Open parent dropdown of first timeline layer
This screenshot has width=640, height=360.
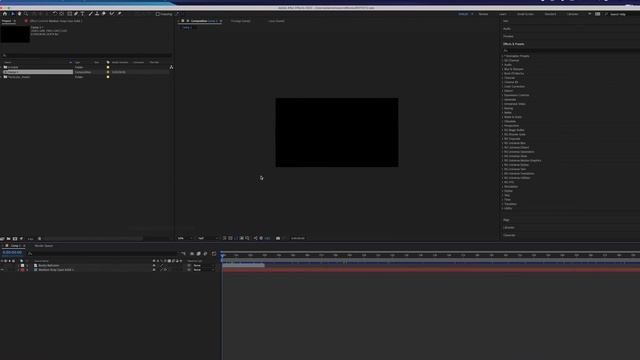click(203, 265)
